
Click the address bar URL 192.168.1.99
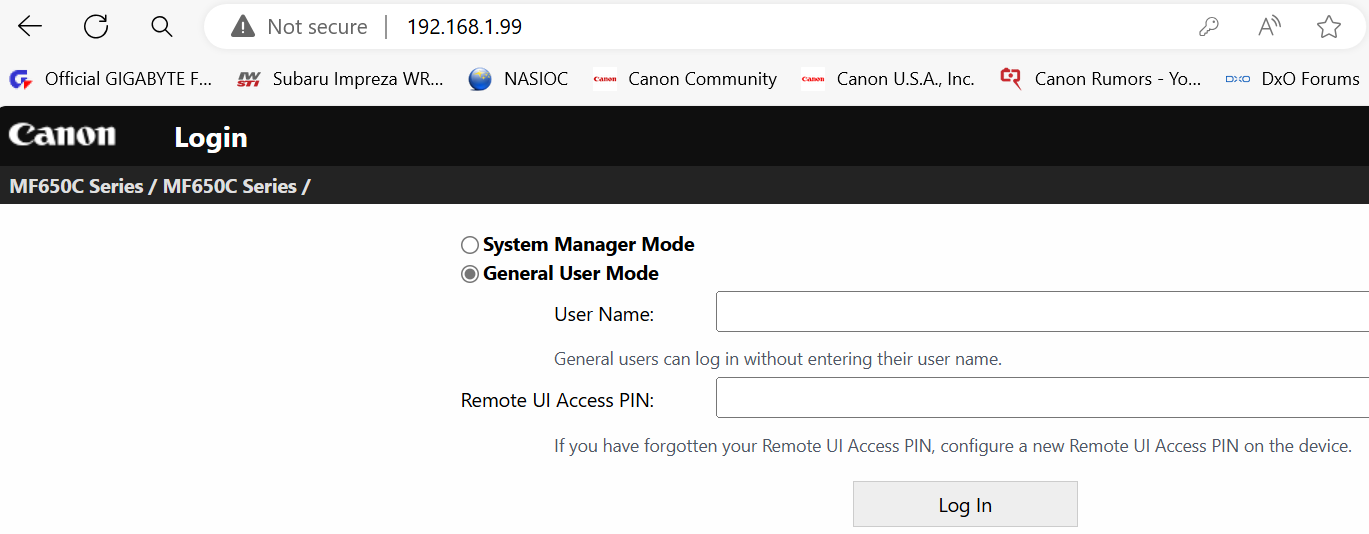[464, 27]
